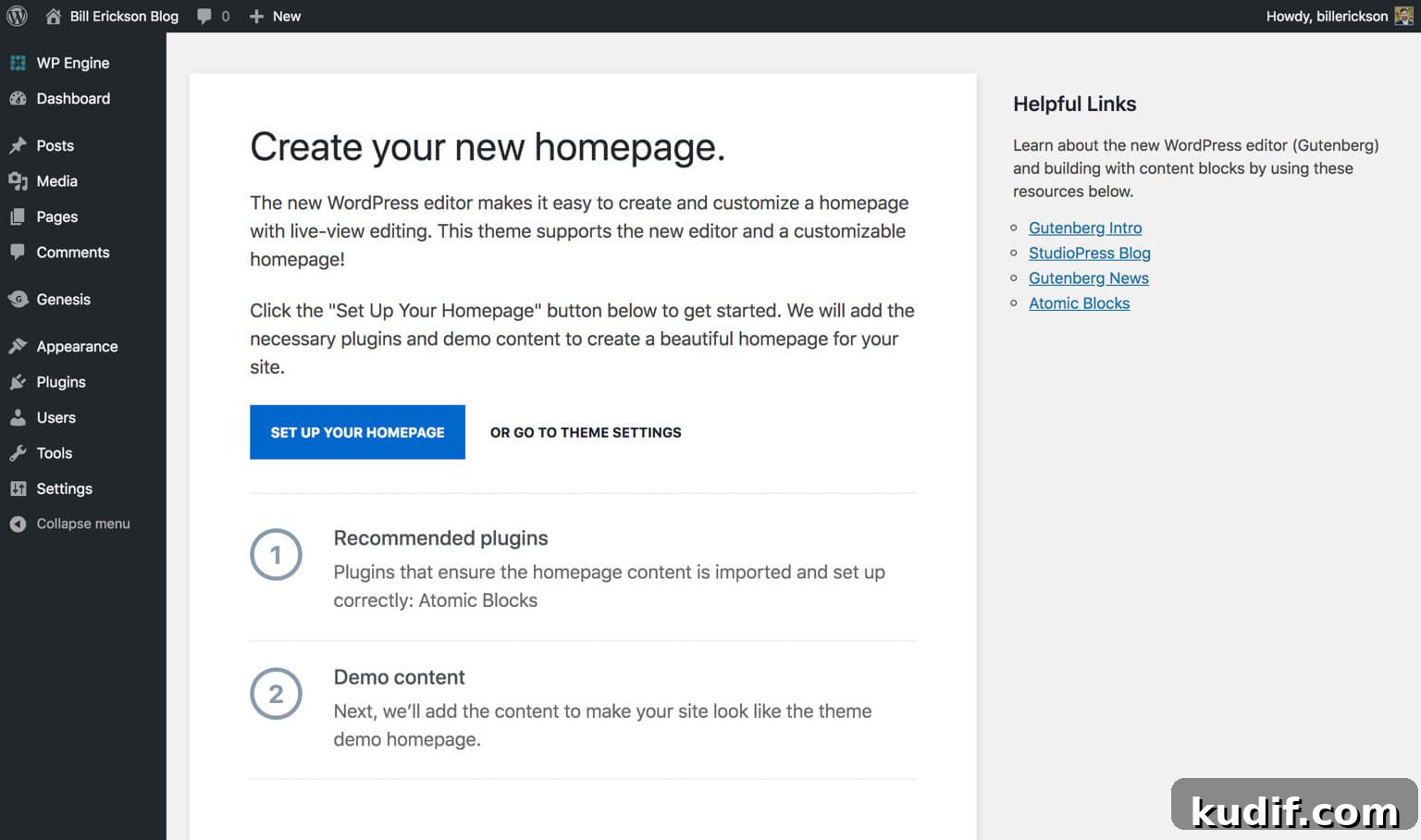The height and width of the screenshot is (840, 1421).
Task: Open the Atomic Blocks link
Action: (1079, 303)
